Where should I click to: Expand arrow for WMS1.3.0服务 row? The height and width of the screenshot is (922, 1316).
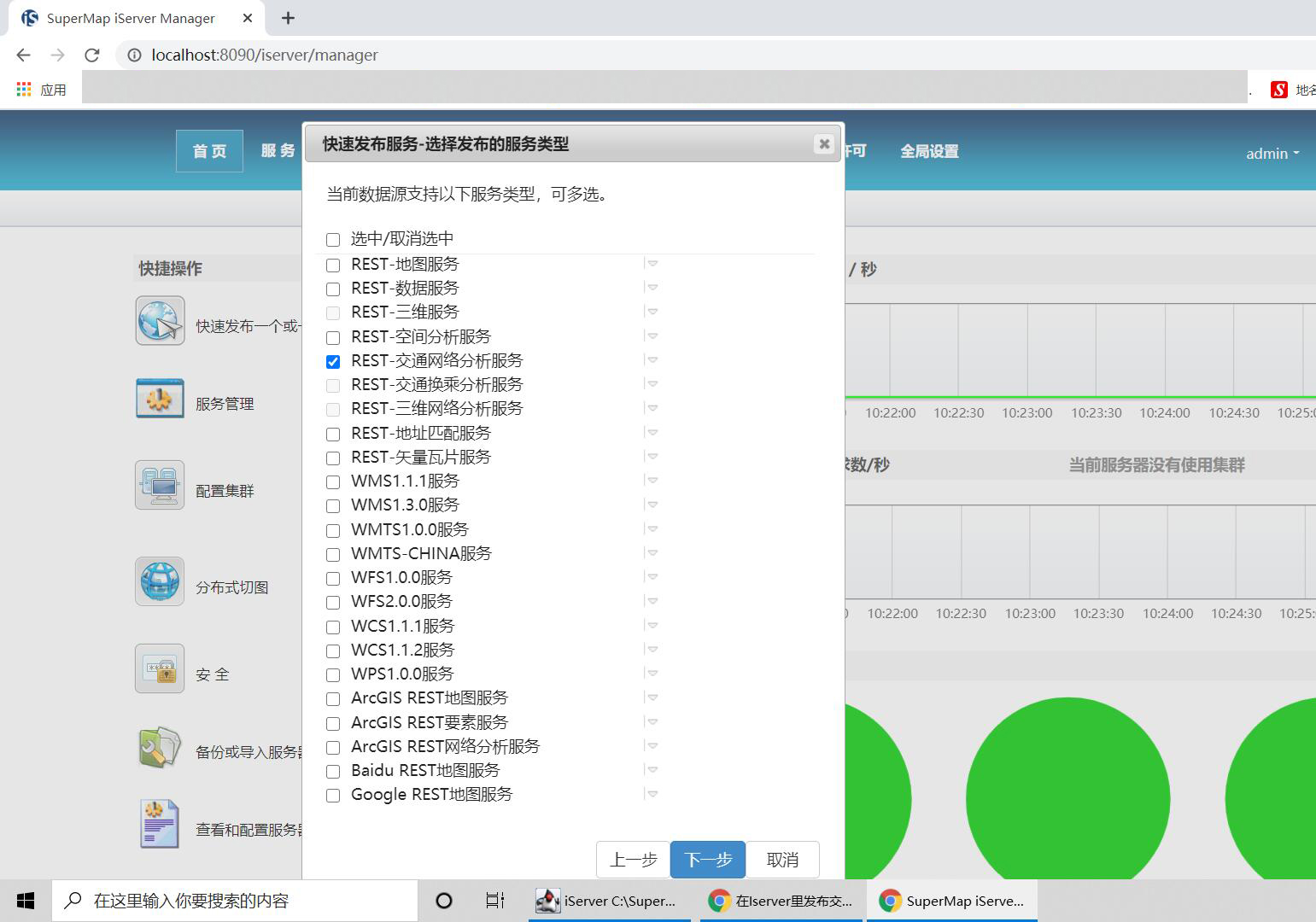pos(652,505)
